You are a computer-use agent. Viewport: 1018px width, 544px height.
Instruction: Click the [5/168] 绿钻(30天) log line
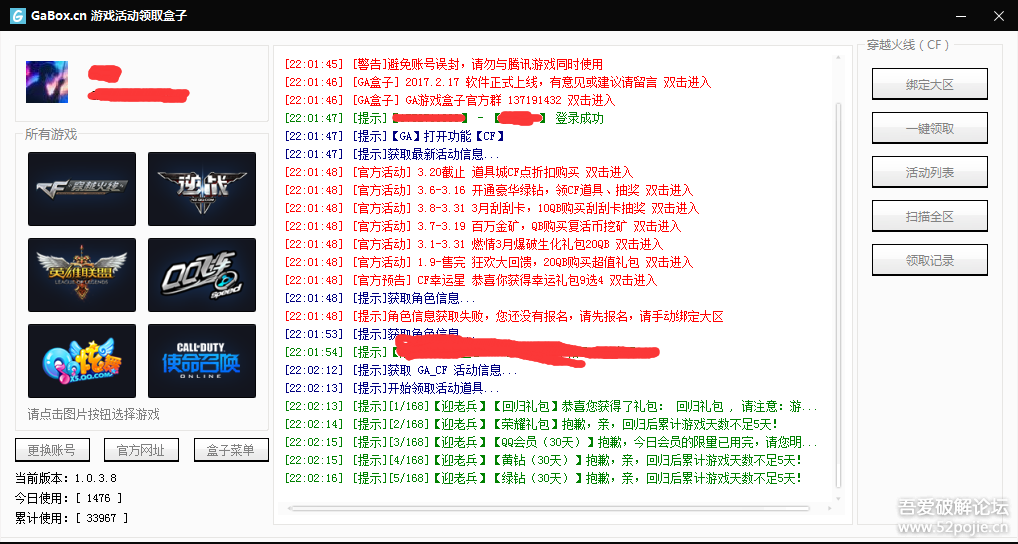pos(543,478)
